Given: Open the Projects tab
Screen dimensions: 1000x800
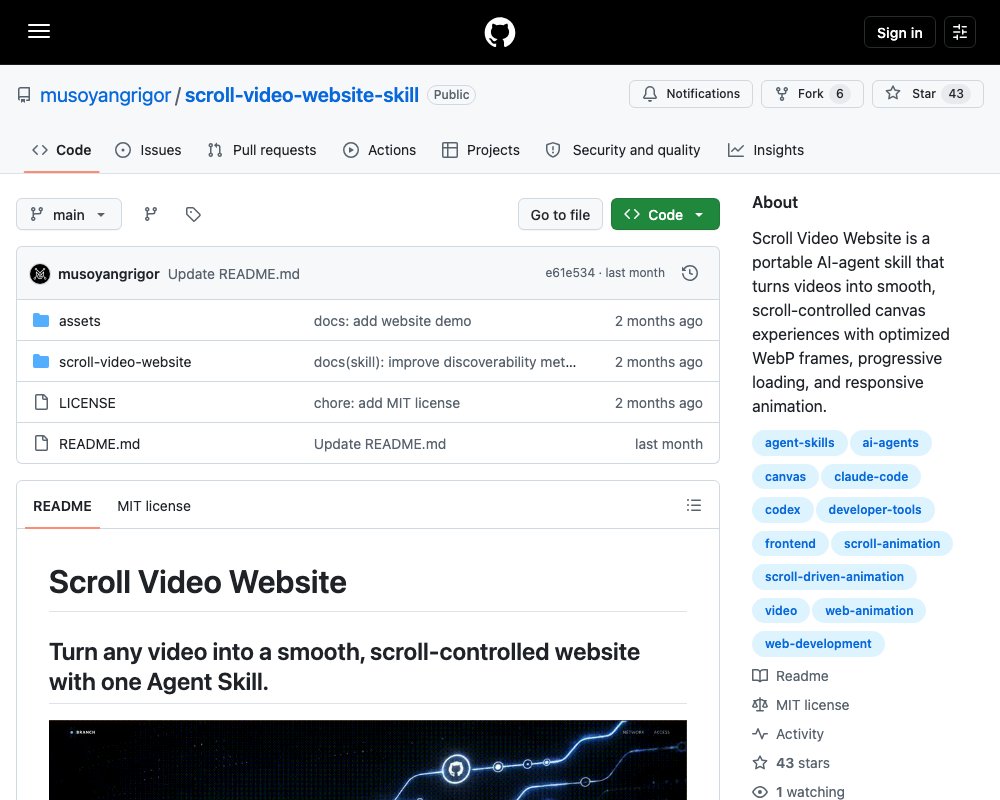Looking at the screenshot, I should point(481,150).
